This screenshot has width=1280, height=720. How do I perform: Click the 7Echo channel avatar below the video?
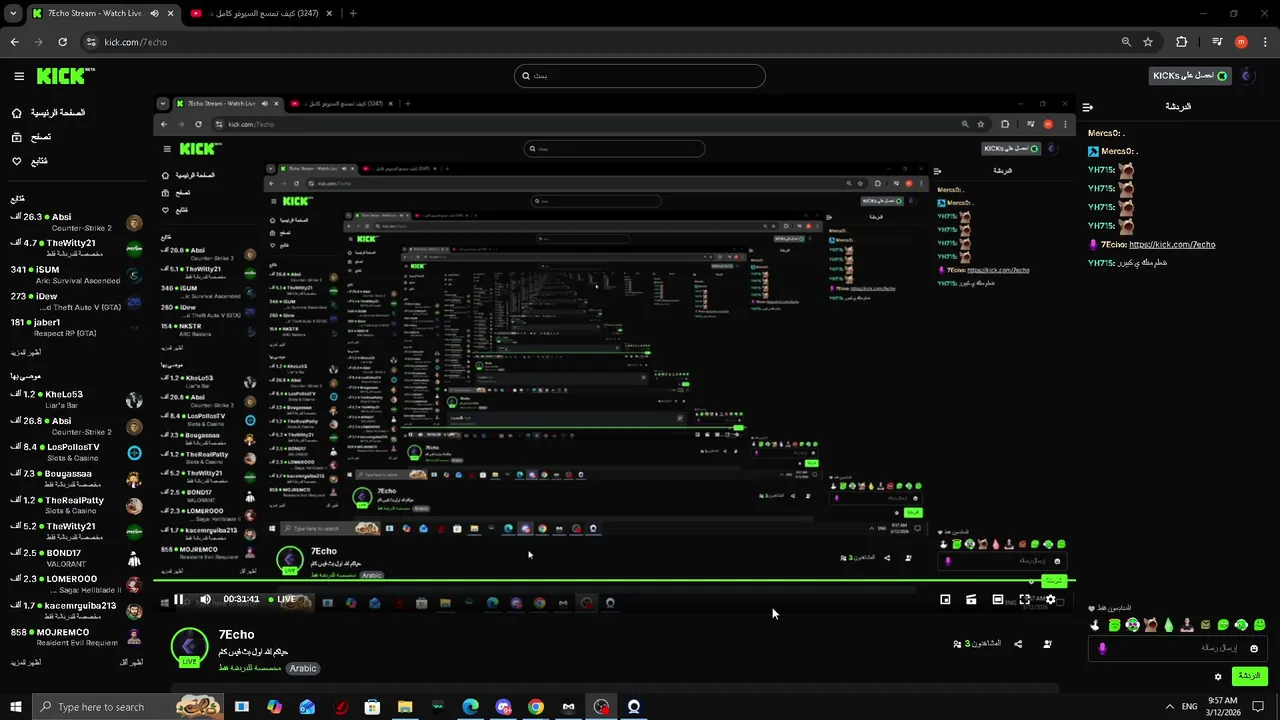point(189,647)
